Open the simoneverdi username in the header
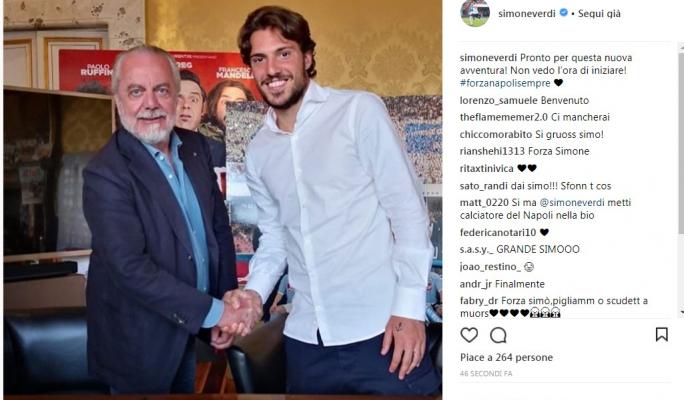Screen dimensions: 684x400 point(527,14)
